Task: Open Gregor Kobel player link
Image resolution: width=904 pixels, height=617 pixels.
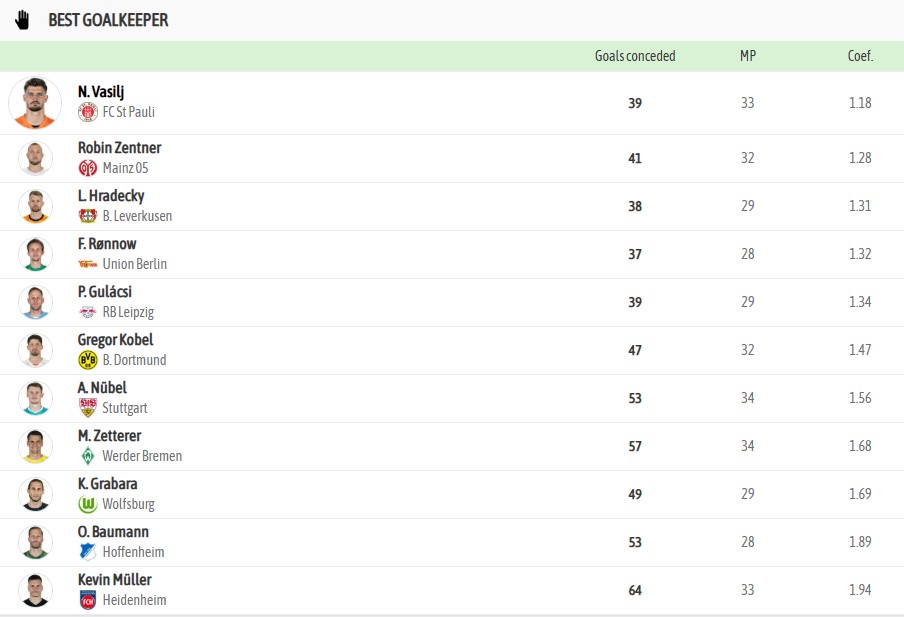Action: coord(115,340)
